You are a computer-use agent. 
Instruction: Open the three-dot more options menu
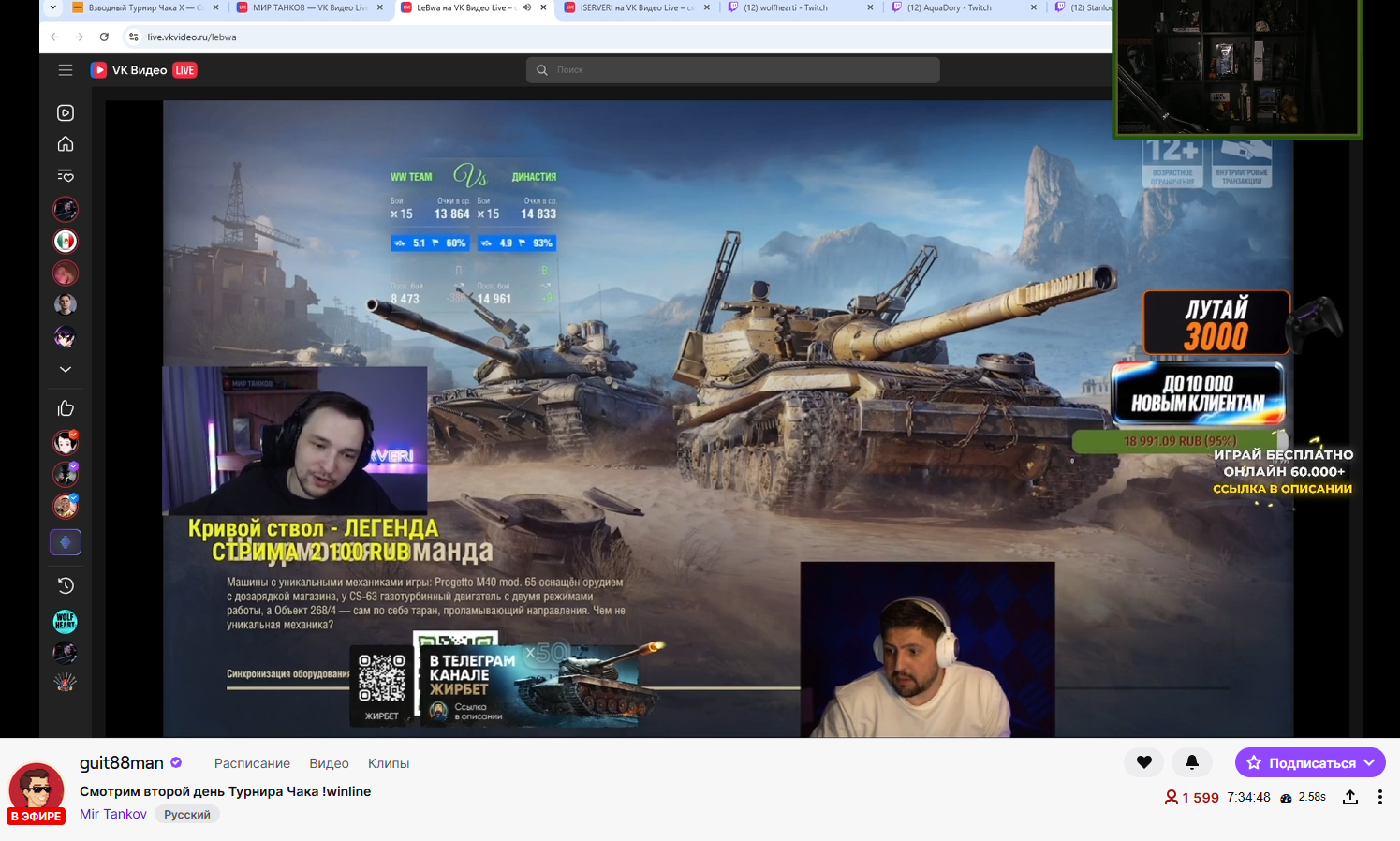[x=1379, y=797]
